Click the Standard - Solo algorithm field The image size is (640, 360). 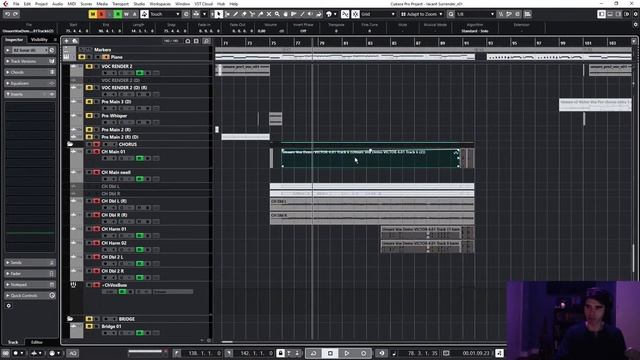tap(475, 31)
